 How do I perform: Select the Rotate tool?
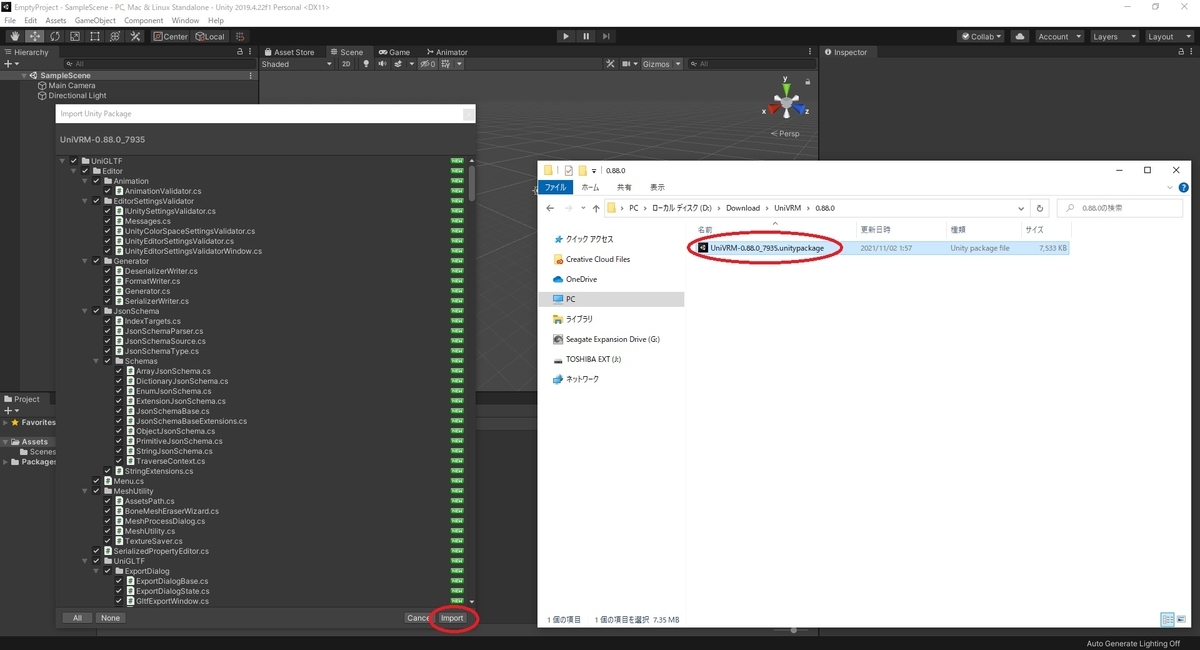pos(55,36)
